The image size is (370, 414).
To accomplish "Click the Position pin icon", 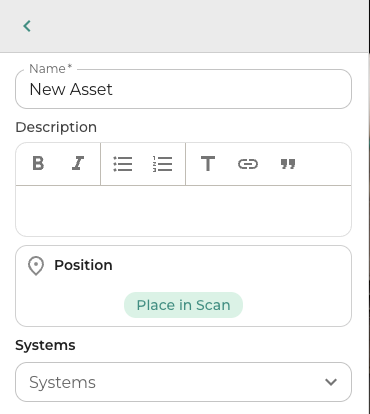I will [36, 266].
